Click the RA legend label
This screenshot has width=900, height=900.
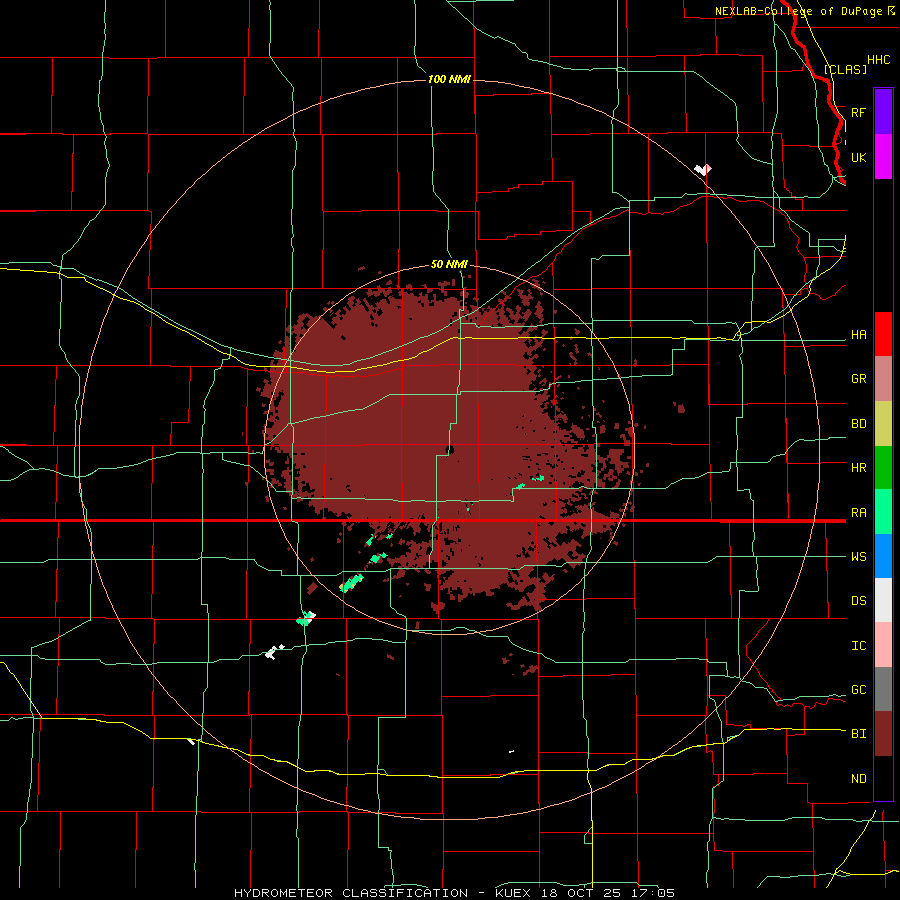[x=858, y=513]
